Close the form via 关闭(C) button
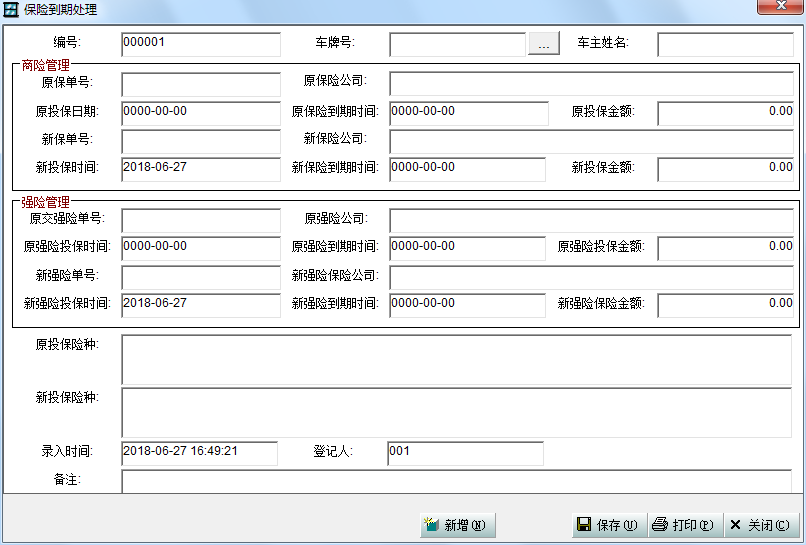Viewport: 806px width, 545px height. 762,525
